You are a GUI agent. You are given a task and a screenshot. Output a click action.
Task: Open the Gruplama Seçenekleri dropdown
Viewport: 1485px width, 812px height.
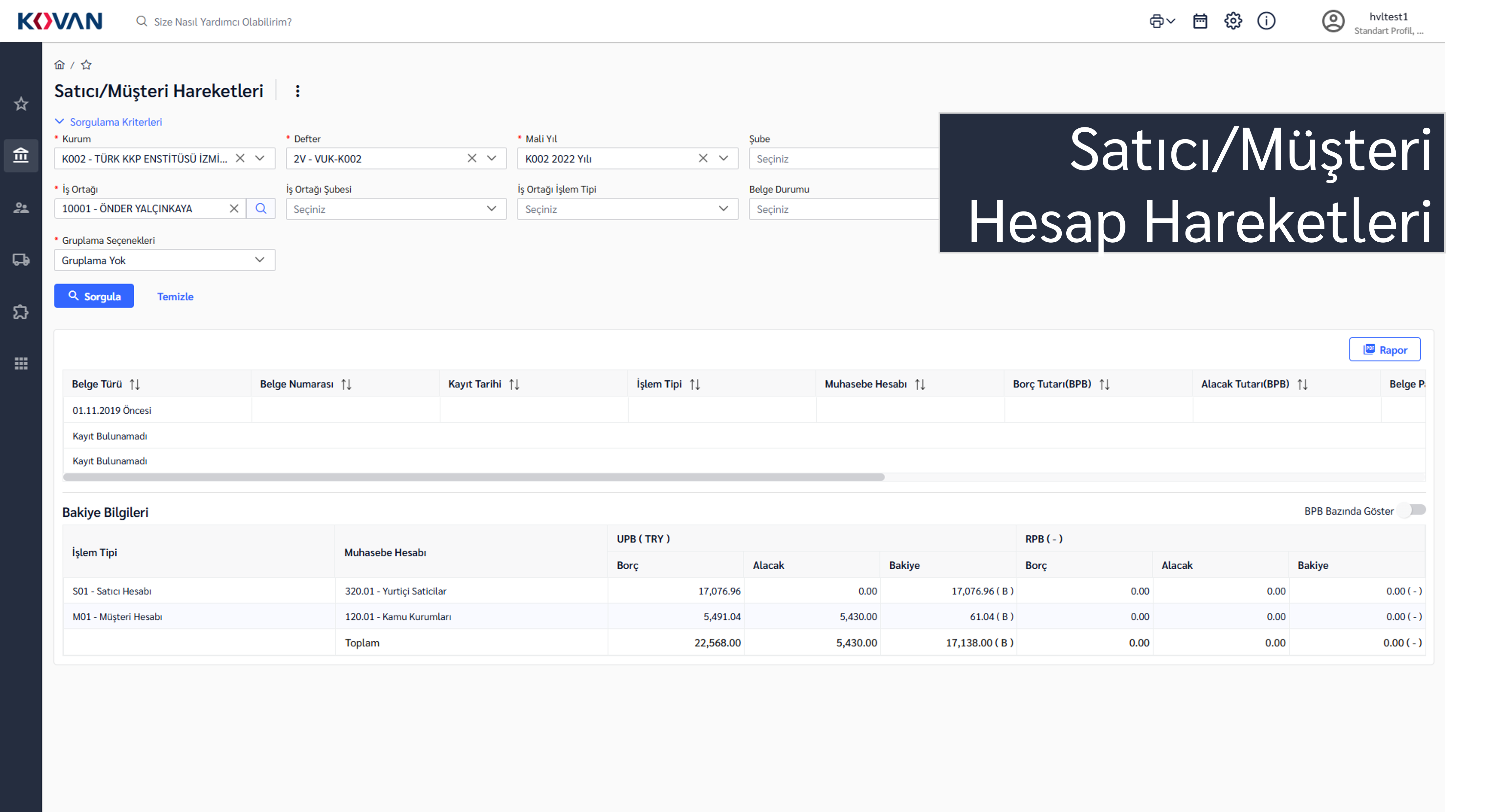click(x=164, y=260)
